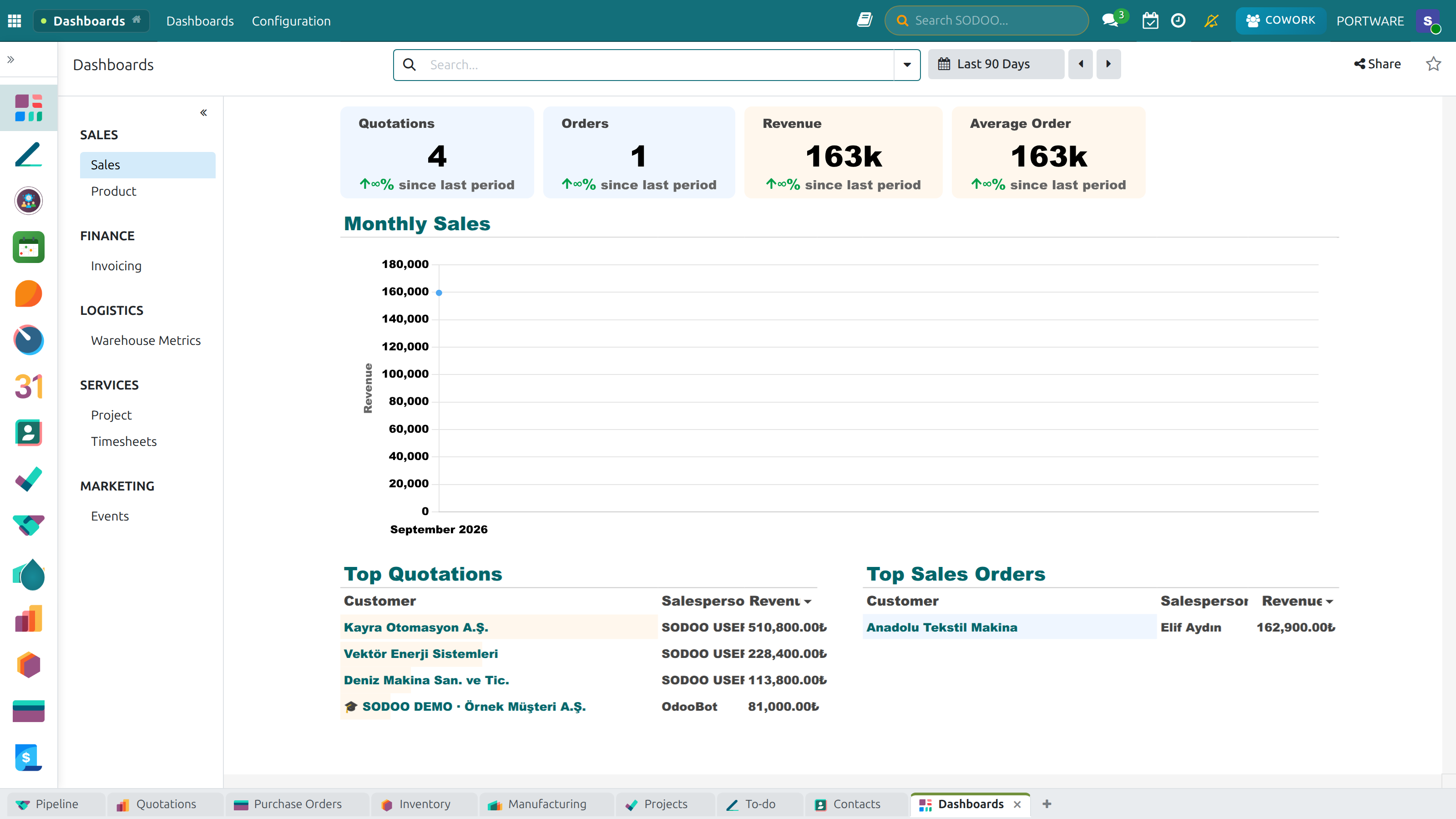
Task: Open the Dashboards menu in the top bar
Action: 200,21
